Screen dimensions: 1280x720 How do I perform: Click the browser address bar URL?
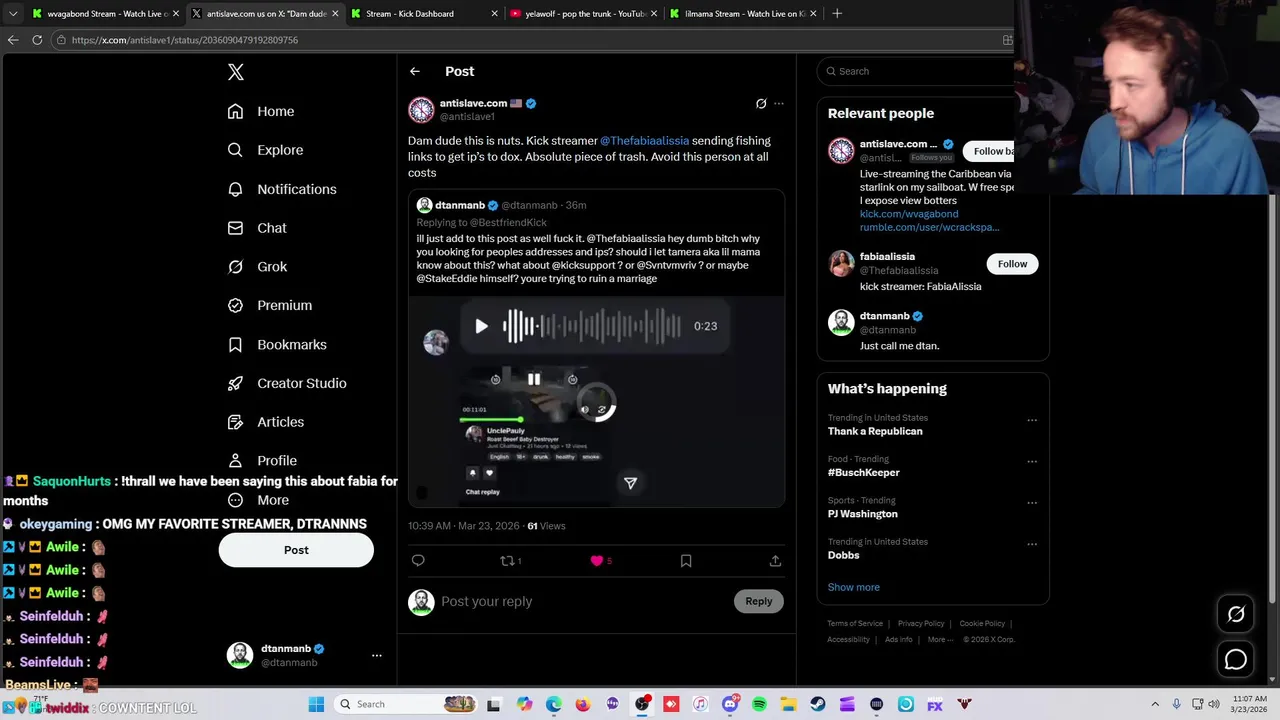tap(185, 40)
